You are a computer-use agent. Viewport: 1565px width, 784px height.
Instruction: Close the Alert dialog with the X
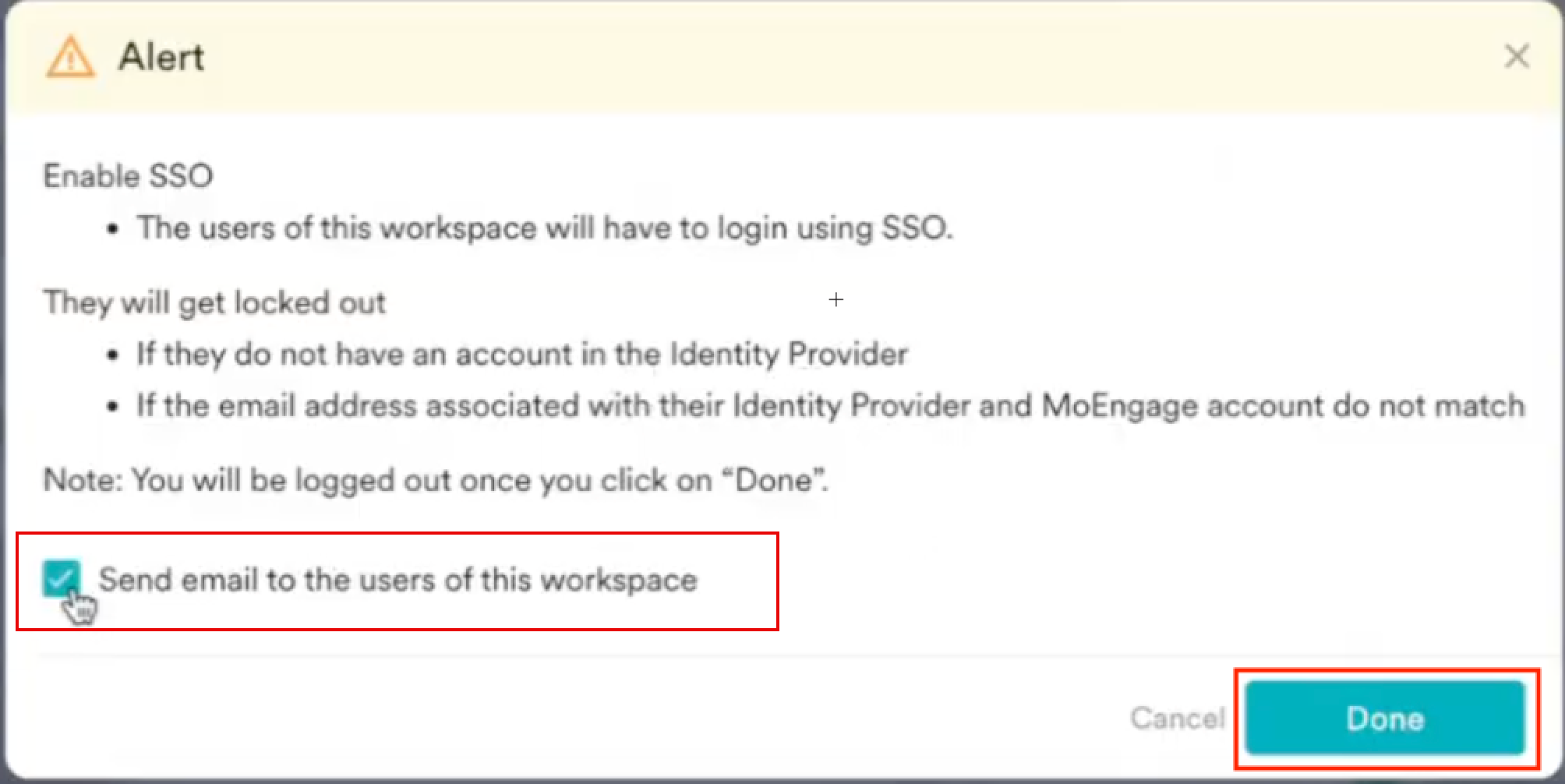tap(1516, 56)
